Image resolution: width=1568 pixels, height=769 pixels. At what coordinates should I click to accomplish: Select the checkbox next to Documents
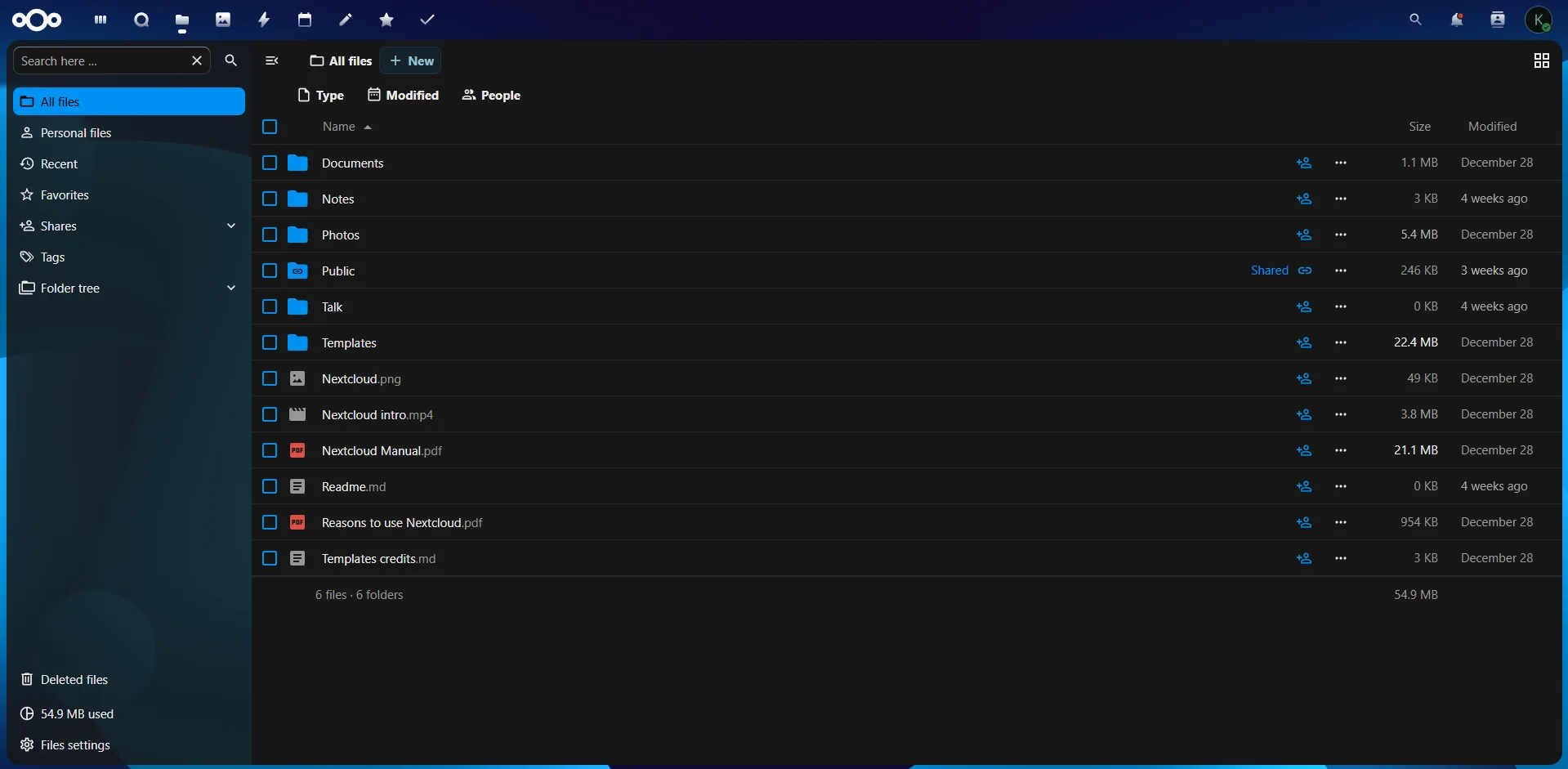pos(269,163)
